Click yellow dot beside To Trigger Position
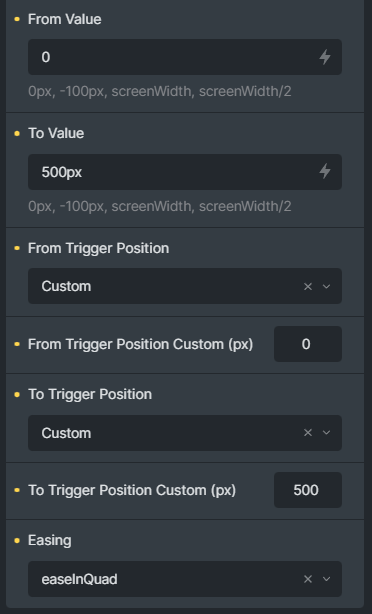 click(17, 394)
